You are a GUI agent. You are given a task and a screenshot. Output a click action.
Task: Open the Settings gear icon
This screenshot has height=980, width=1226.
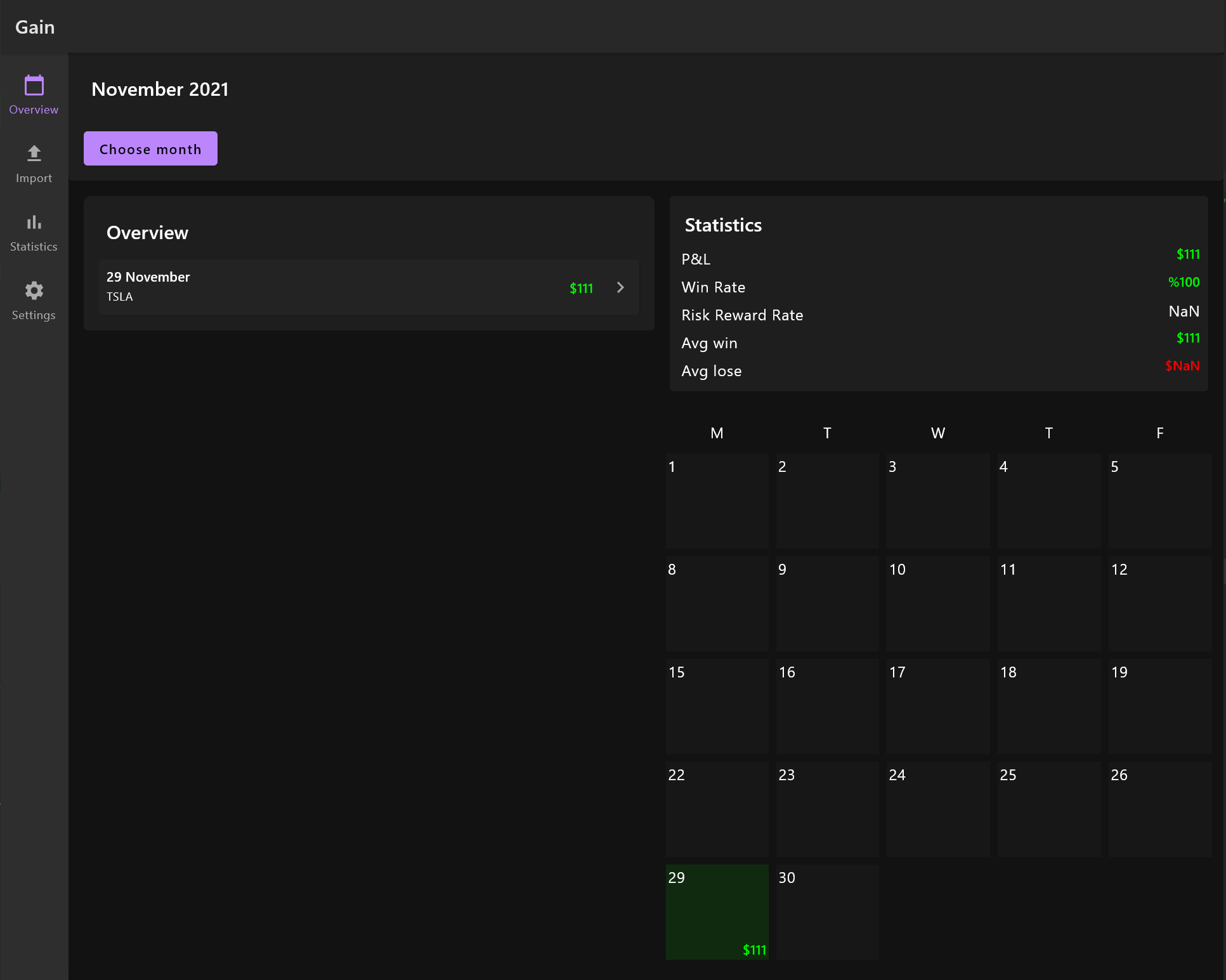[34, 291]
